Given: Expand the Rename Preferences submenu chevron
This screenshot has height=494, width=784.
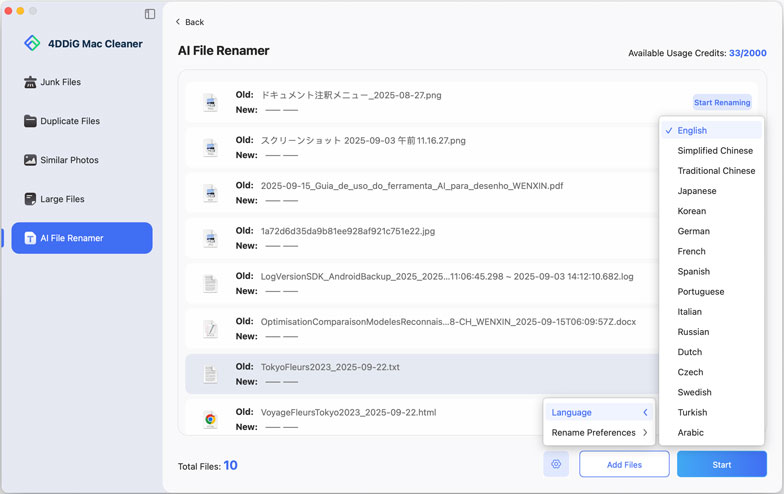Looking at the screenshot, I should 645,432.
